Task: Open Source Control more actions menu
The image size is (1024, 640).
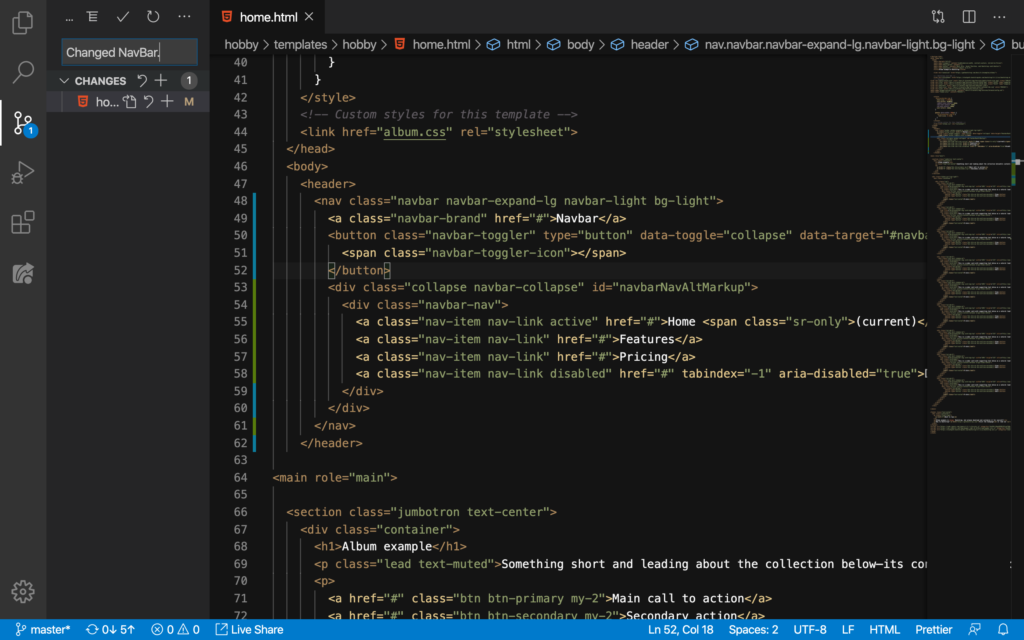Action: 184,16
